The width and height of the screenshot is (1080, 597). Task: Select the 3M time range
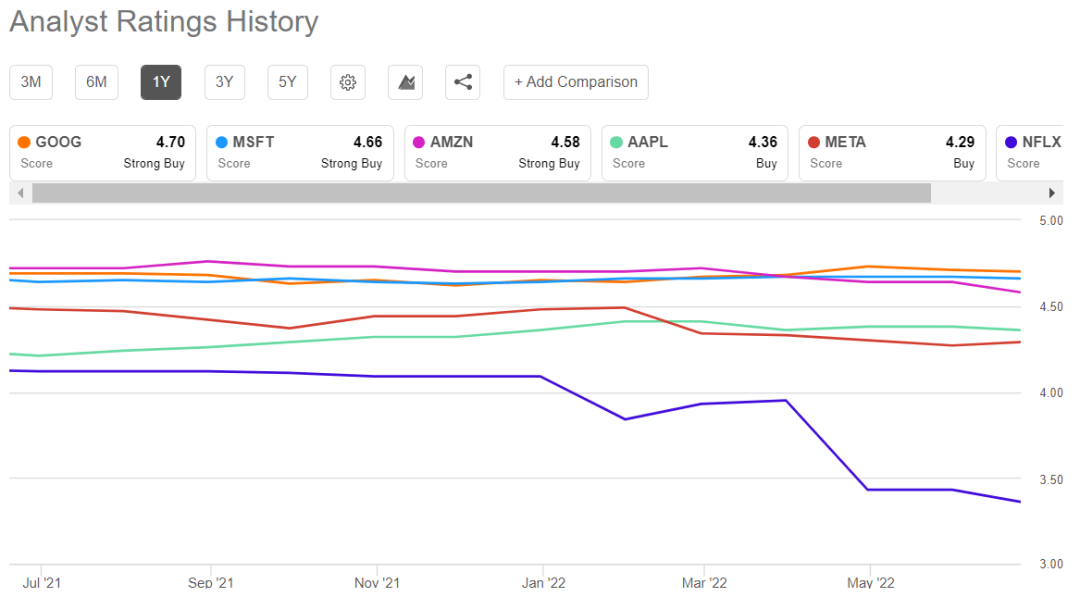pos(31,82)
